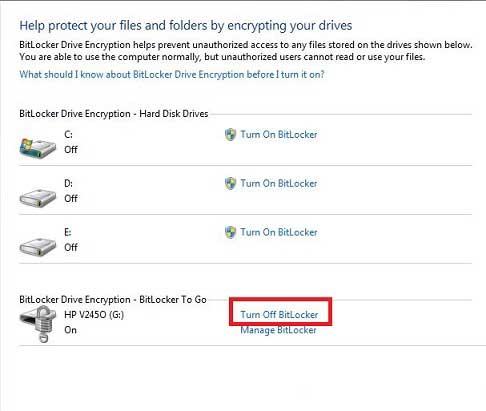This screenshot has width=486, height=411.
Task: Select Turn Off BitLocker for drive G:
Action: pos(279,315)
